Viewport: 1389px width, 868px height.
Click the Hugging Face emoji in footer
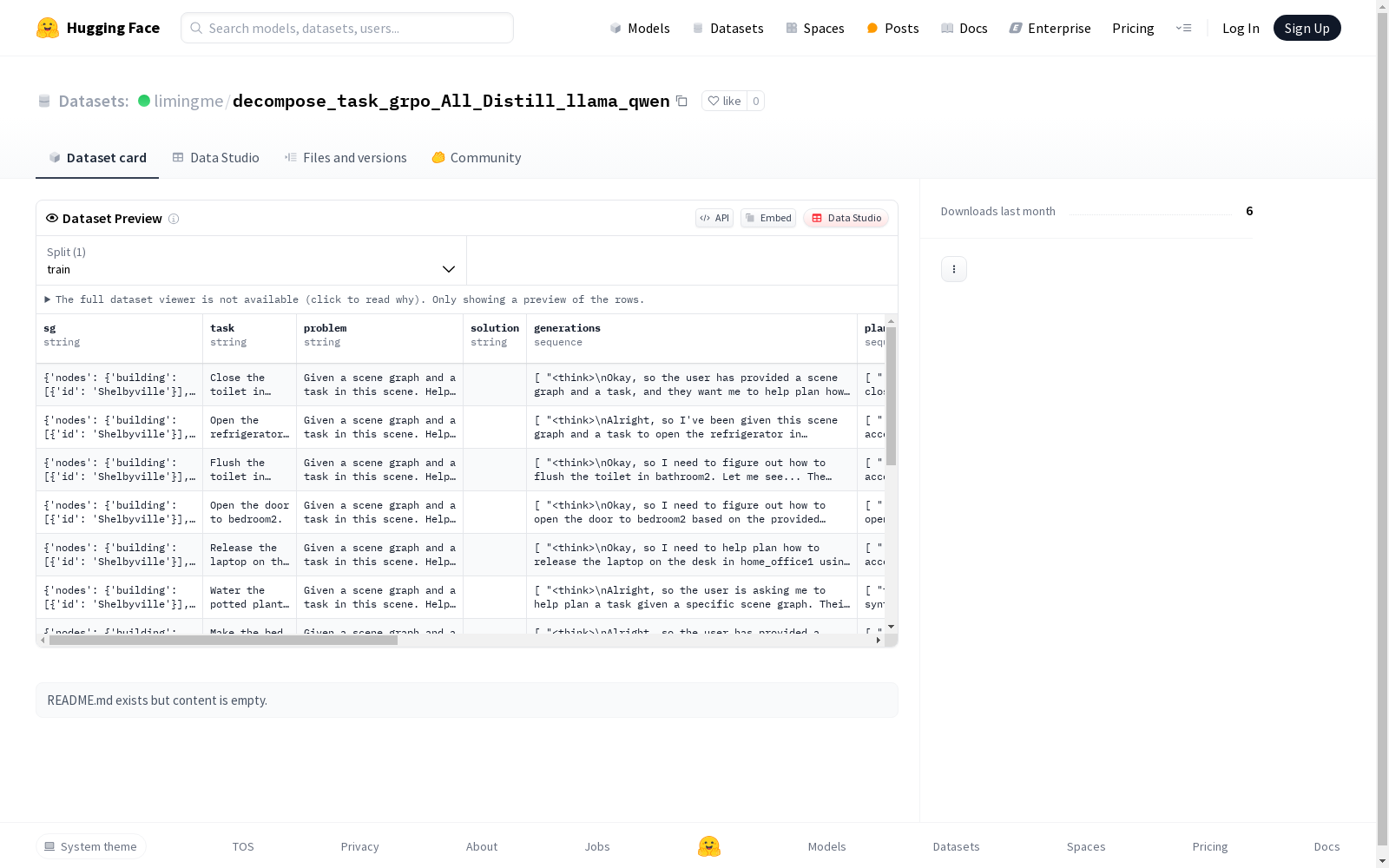point(709,846)
